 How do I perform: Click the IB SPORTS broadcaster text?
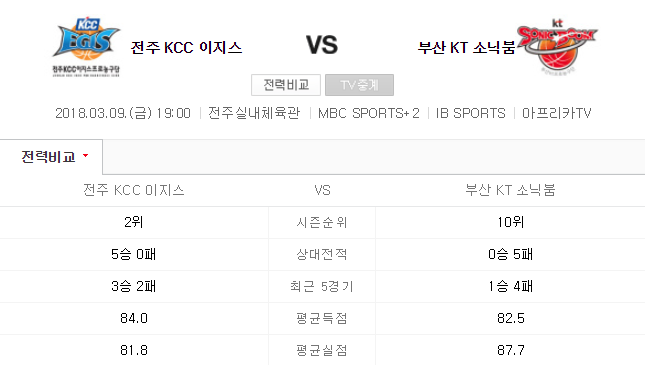pyautogui.click(x=471, y=113)
